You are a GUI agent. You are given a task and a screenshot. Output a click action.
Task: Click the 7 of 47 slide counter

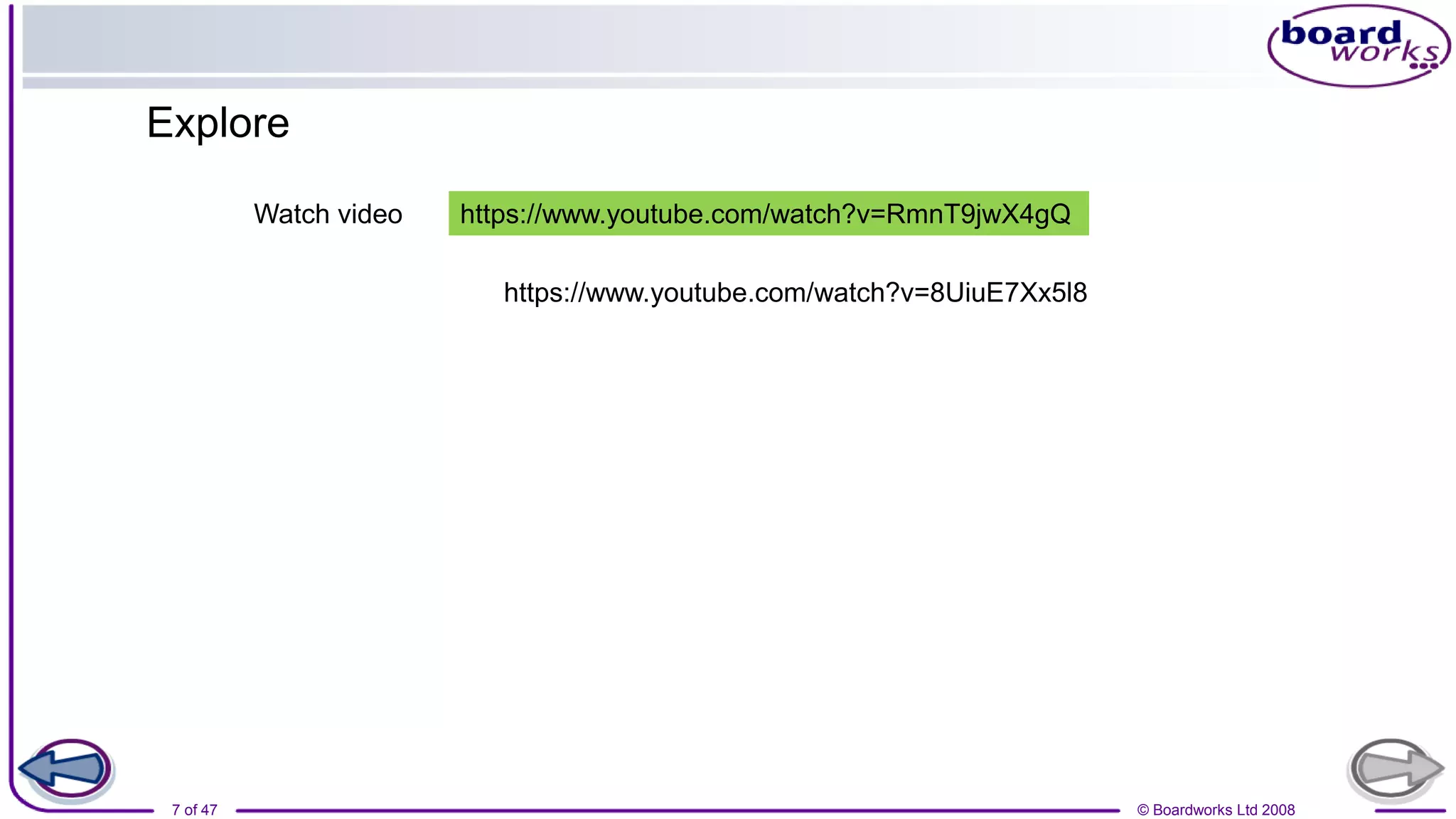[x=194, y=810]
